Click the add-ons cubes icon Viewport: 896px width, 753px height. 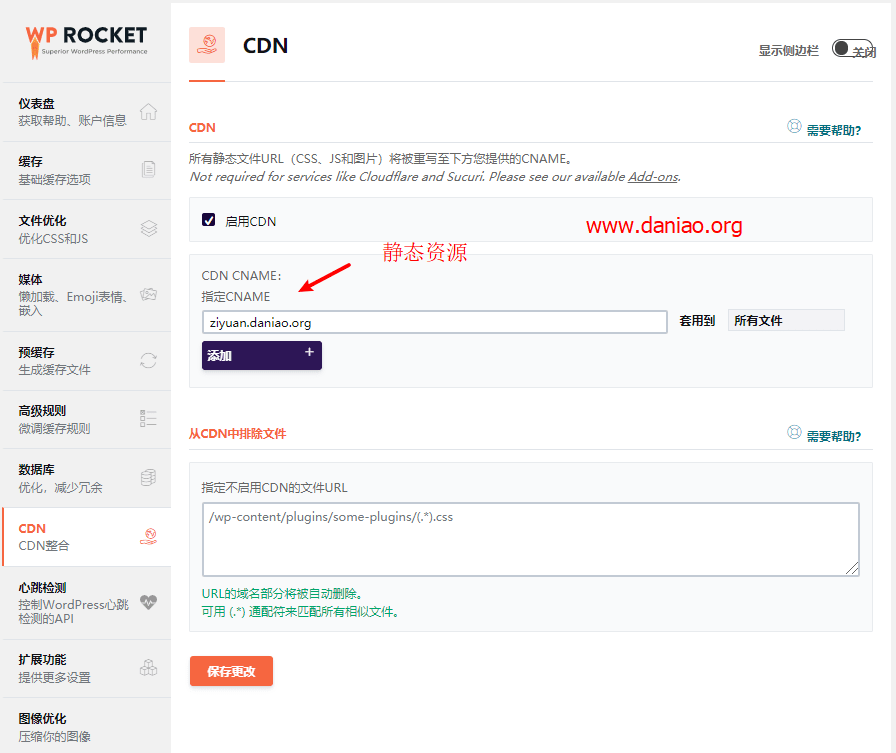tap(149, 668)
